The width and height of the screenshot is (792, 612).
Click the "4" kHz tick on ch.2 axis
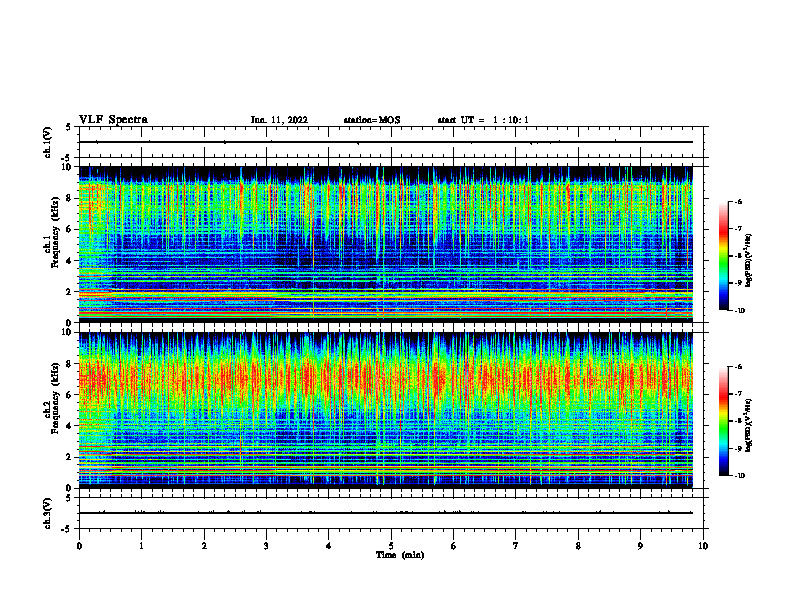(x=68, y=426)
